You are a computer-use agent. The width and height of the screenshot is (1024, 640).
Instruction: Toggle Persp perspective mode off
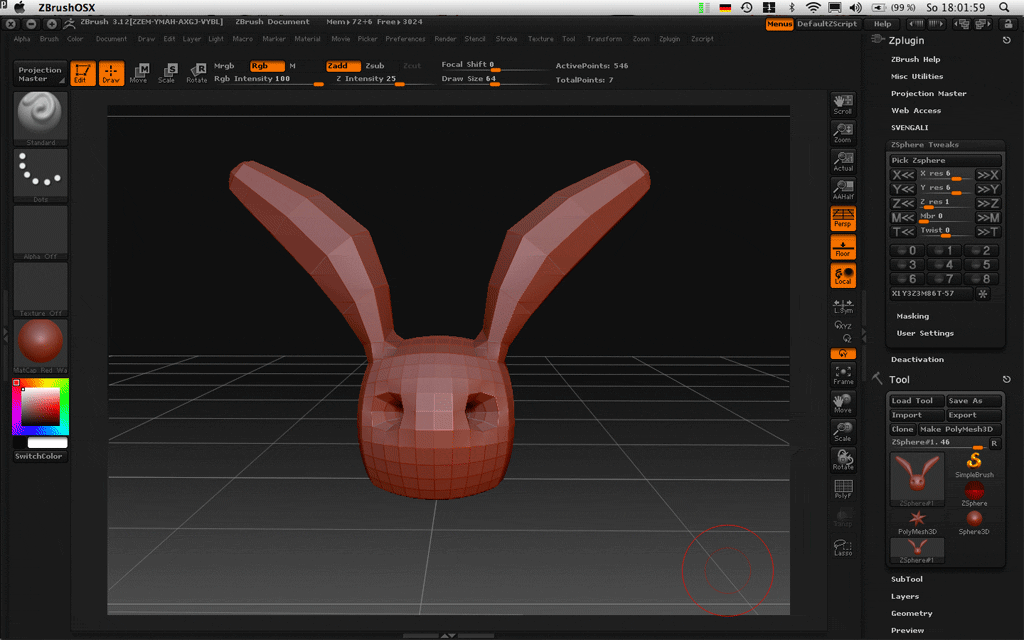click(x=843, y=218)
